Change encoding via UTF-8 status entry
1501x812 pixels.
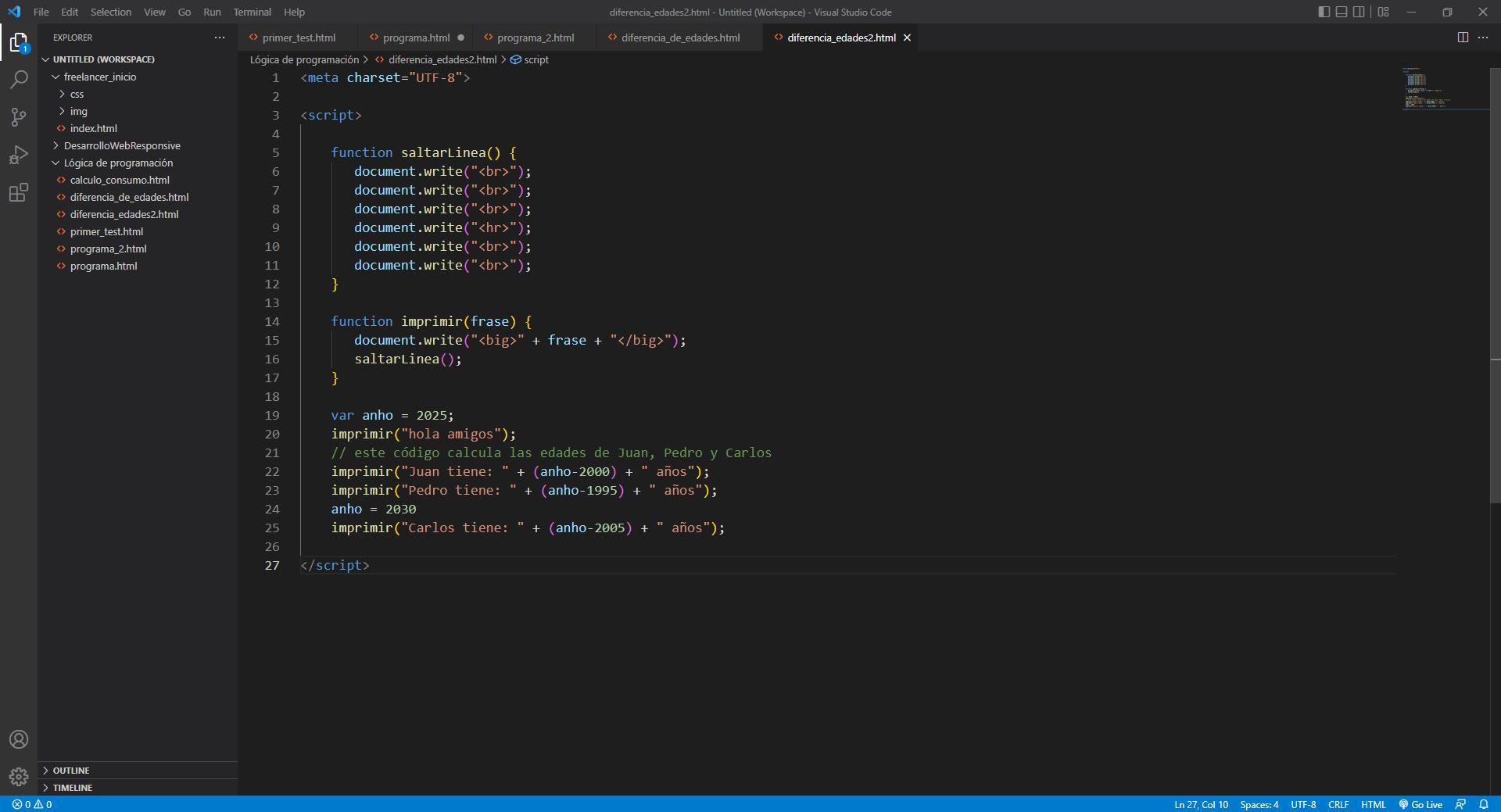click(1303, 804)
